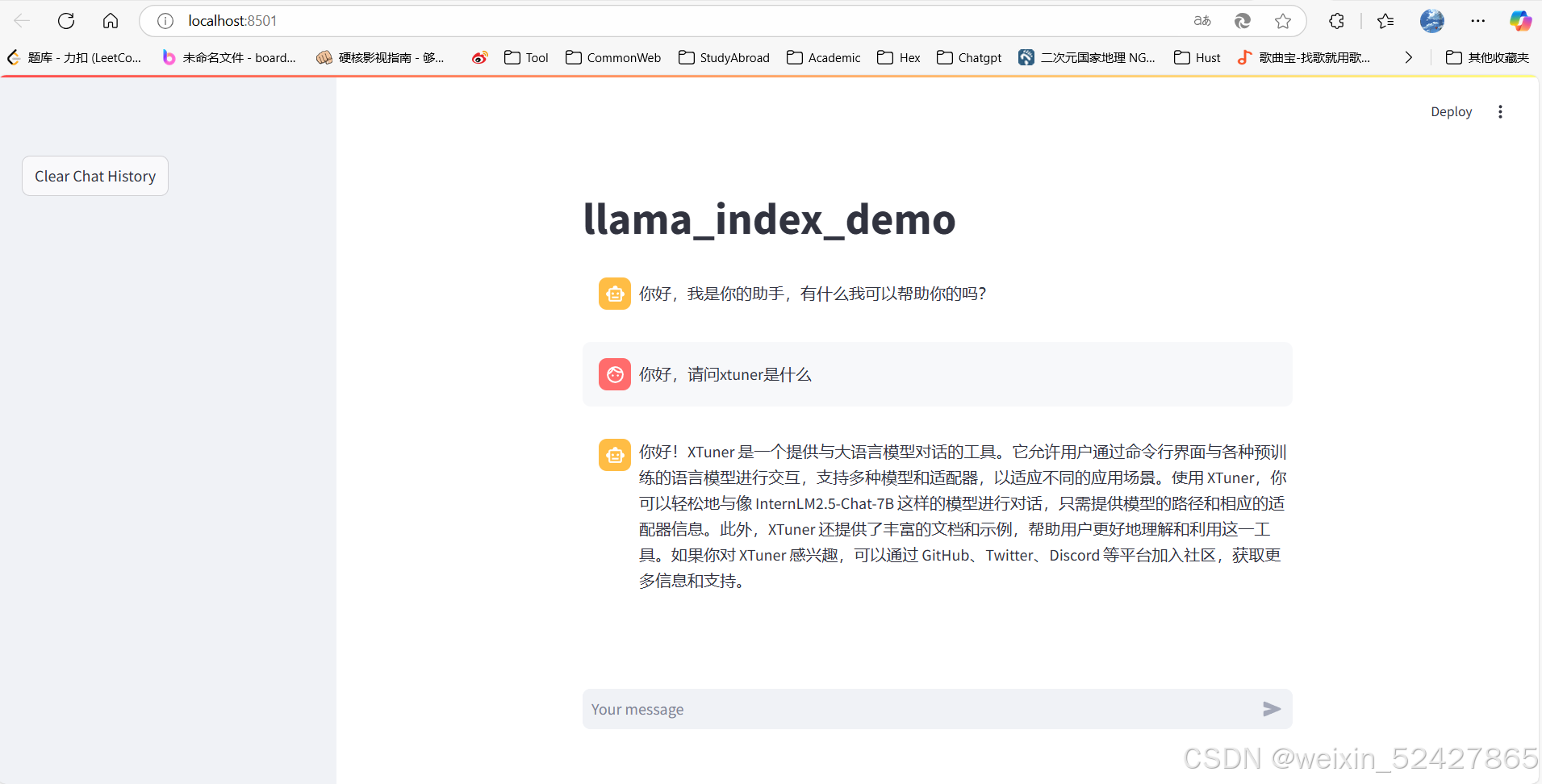This screenshot has width=1542, height=784.
Task: Open the translate page icon
Action: 1202,21
